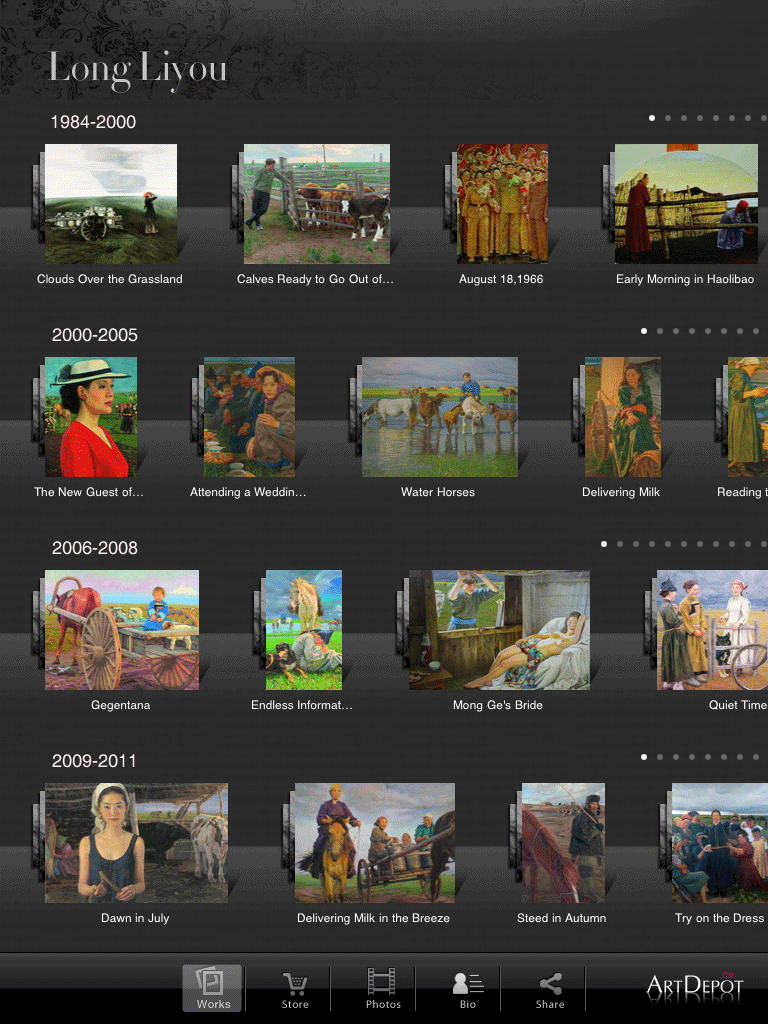
Task: Open Early Morning in Haolibao painting
Action: click(x=686, y=204)
